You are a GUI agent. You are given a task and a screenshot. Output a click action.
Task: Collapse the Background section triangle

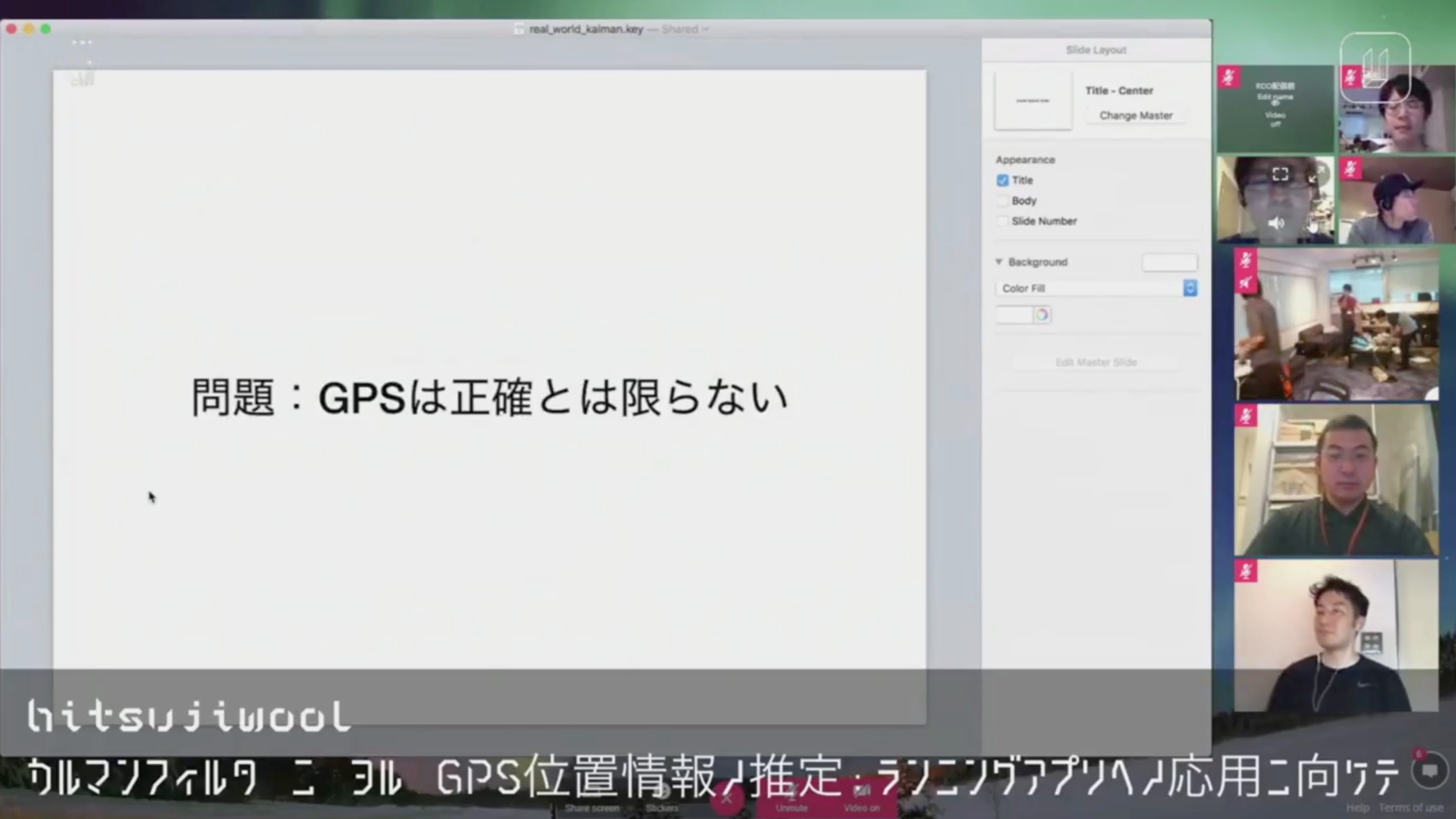999,262
